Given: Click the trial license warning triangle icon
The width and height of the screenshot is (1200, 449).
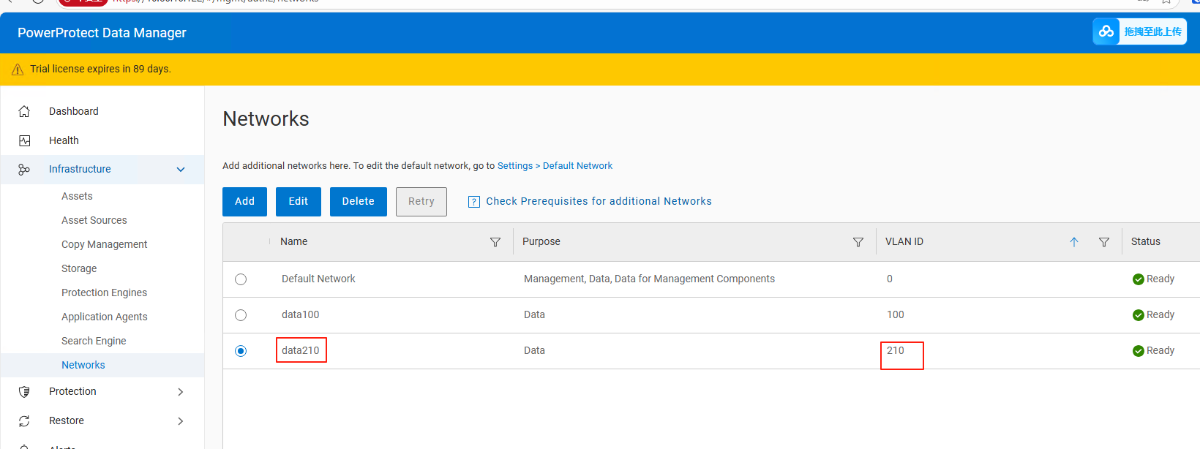Looking at the screenshot, I should pos(17,69).
